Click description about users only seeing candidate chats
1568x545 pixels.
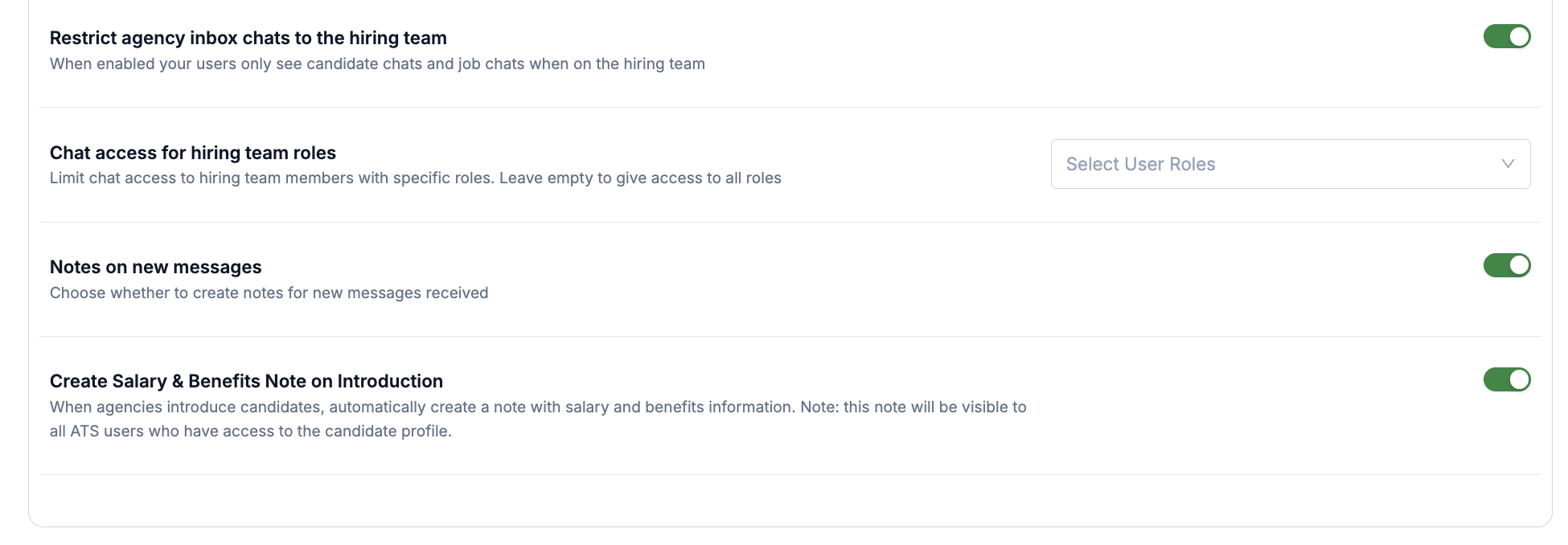click(x=377, y=64)
